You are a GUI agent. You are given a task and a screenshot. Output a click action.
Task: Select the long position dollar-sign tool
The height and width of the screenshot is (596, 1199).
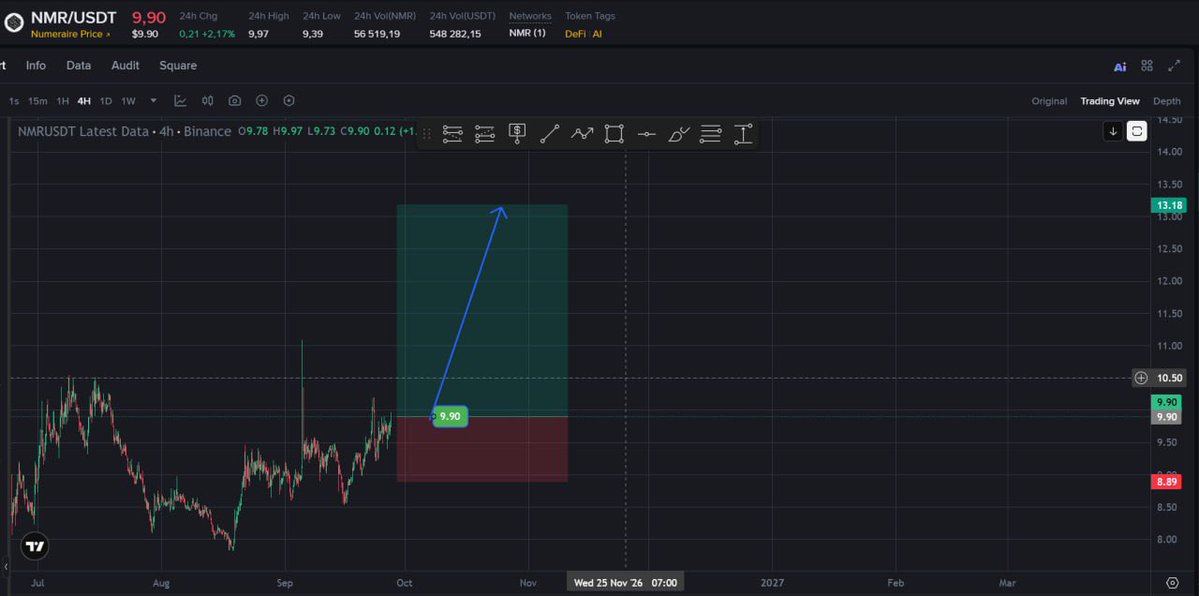(x=518, y=134)
